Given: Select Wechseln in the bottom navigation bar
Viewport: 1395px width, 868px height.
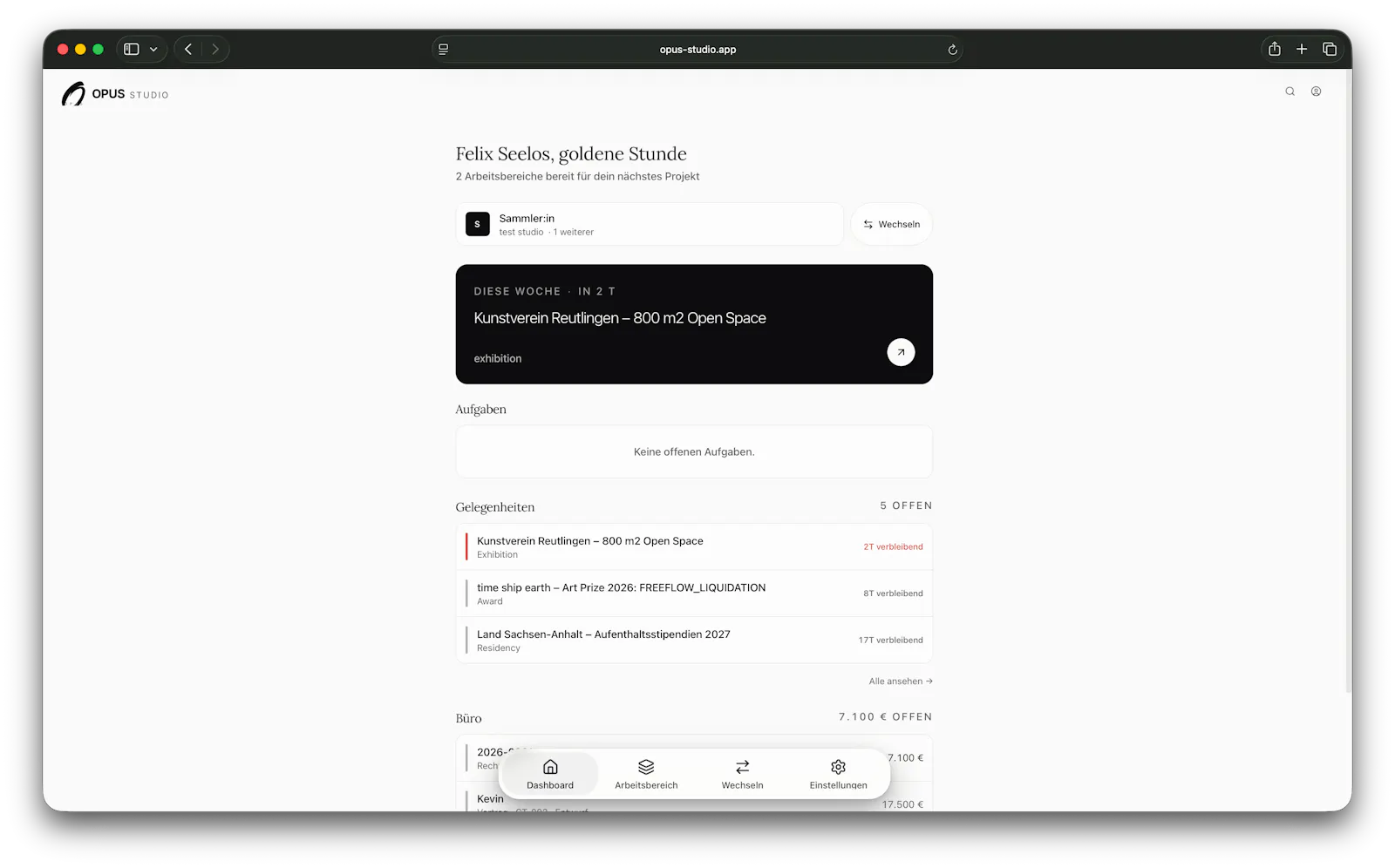Looking at the screenshot, I should click(x=742, y=774).
